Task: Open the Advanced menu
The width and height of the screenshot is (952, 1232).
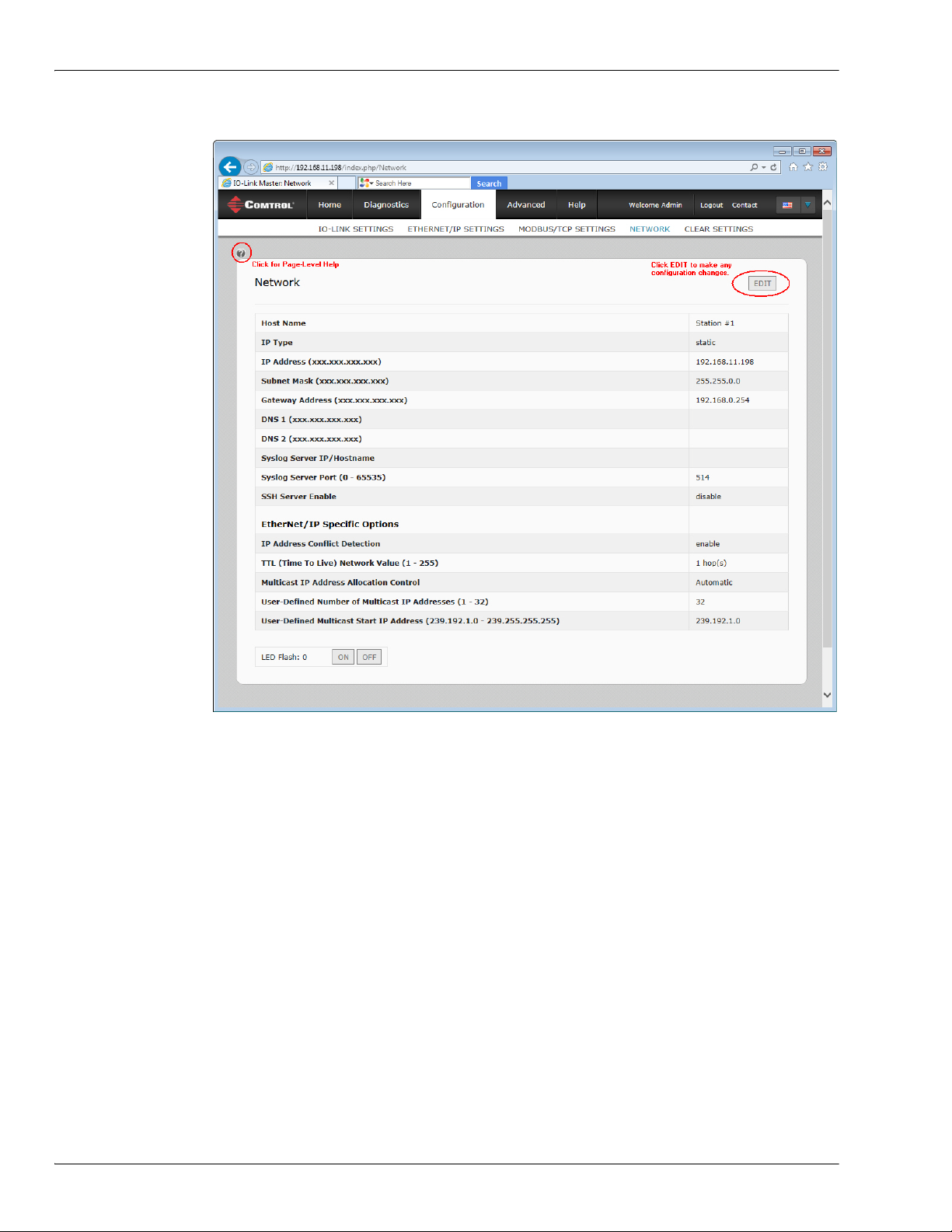Action: 526,205
